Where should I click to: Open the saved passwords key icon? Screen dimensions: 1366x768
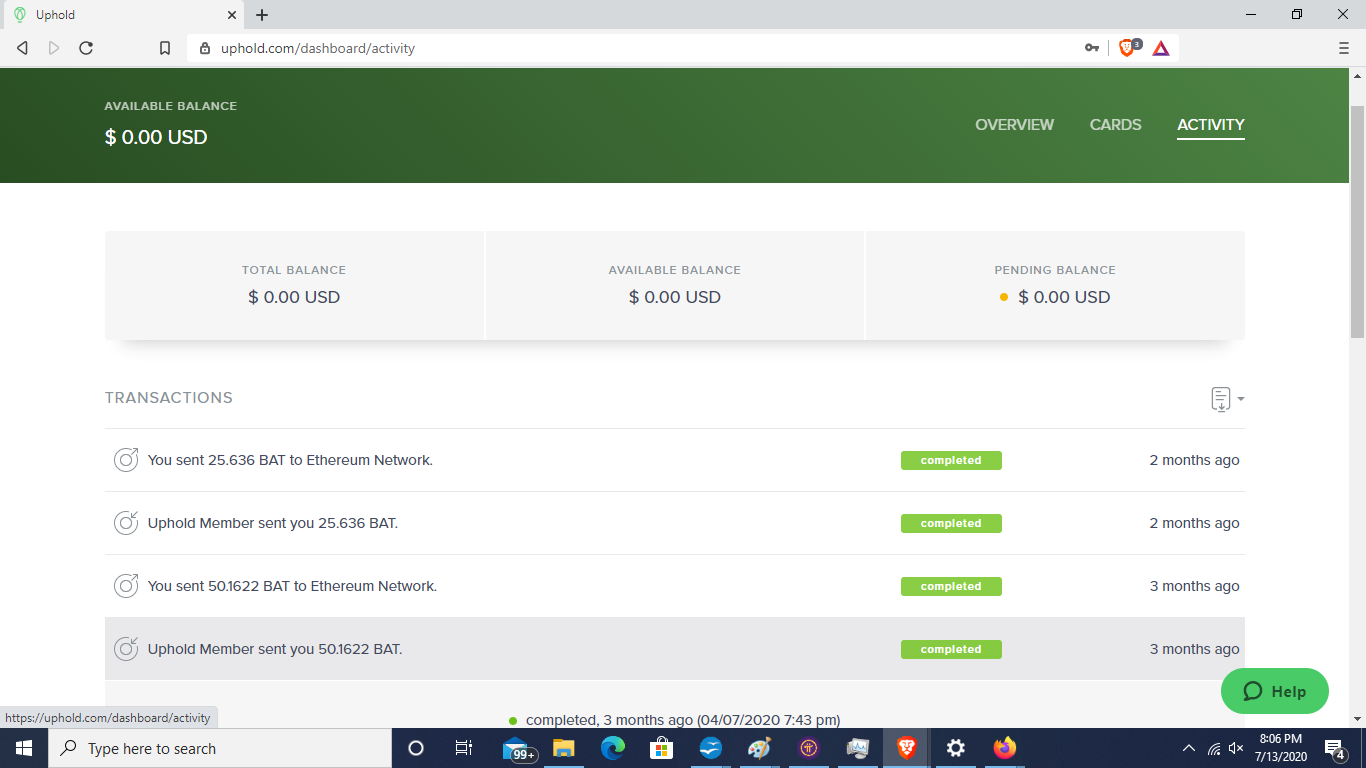pos(1092,48)
